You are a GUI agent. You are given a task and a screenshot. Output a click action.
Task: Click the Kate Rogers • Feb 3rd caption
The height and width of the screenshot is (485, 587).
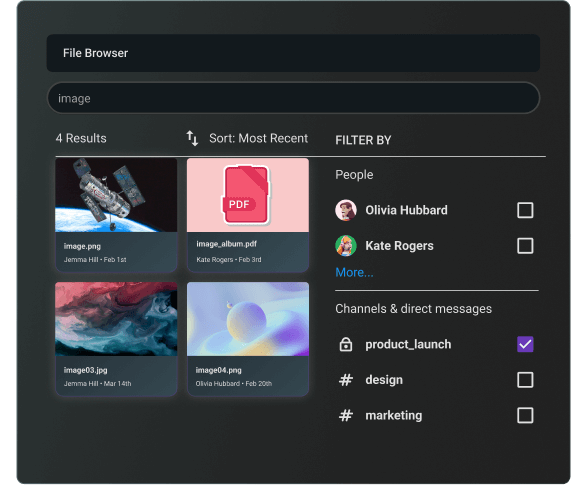click(229, 260)
